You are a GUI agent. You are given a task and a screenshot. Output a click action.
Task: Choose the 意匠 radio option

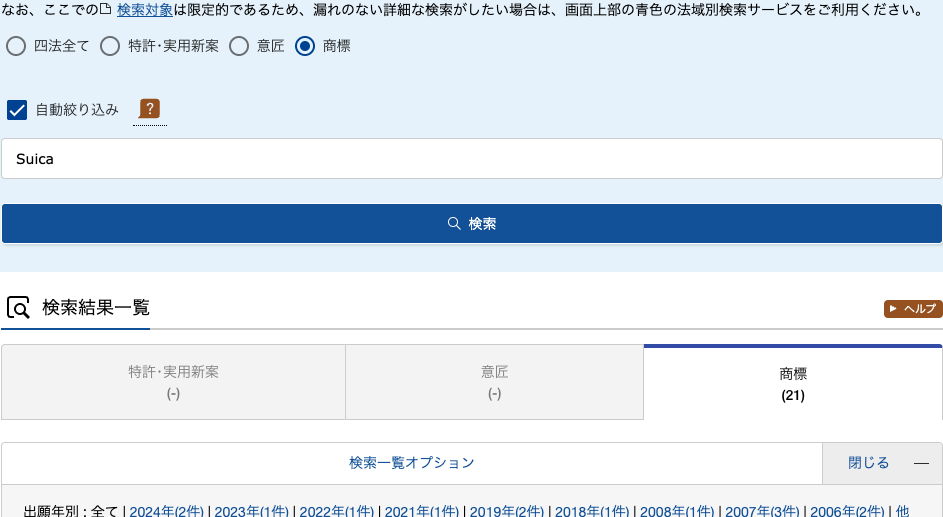[x=239, y=46]
